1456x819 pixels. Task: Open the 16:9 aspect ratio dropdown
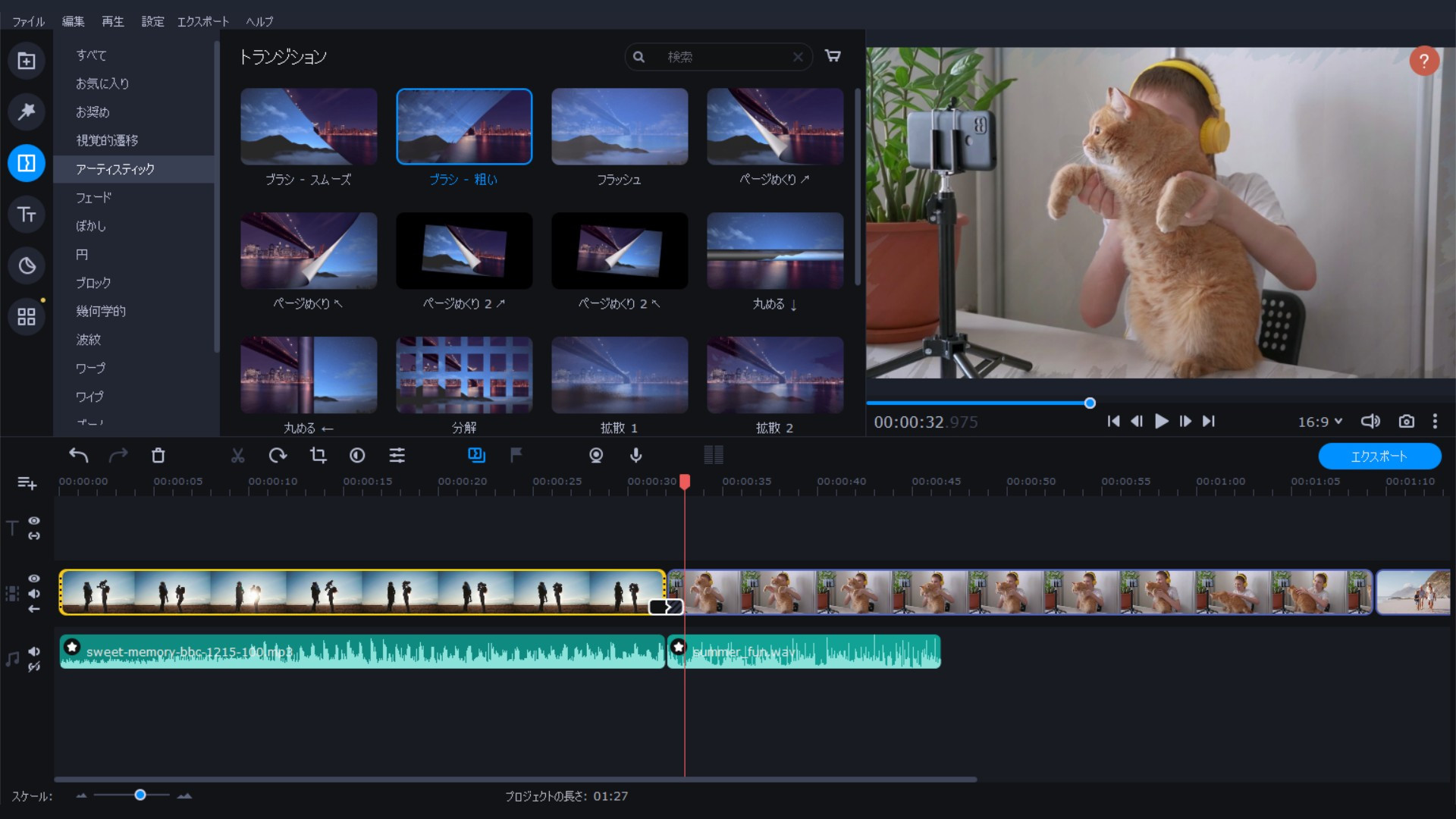point(1319,422)
